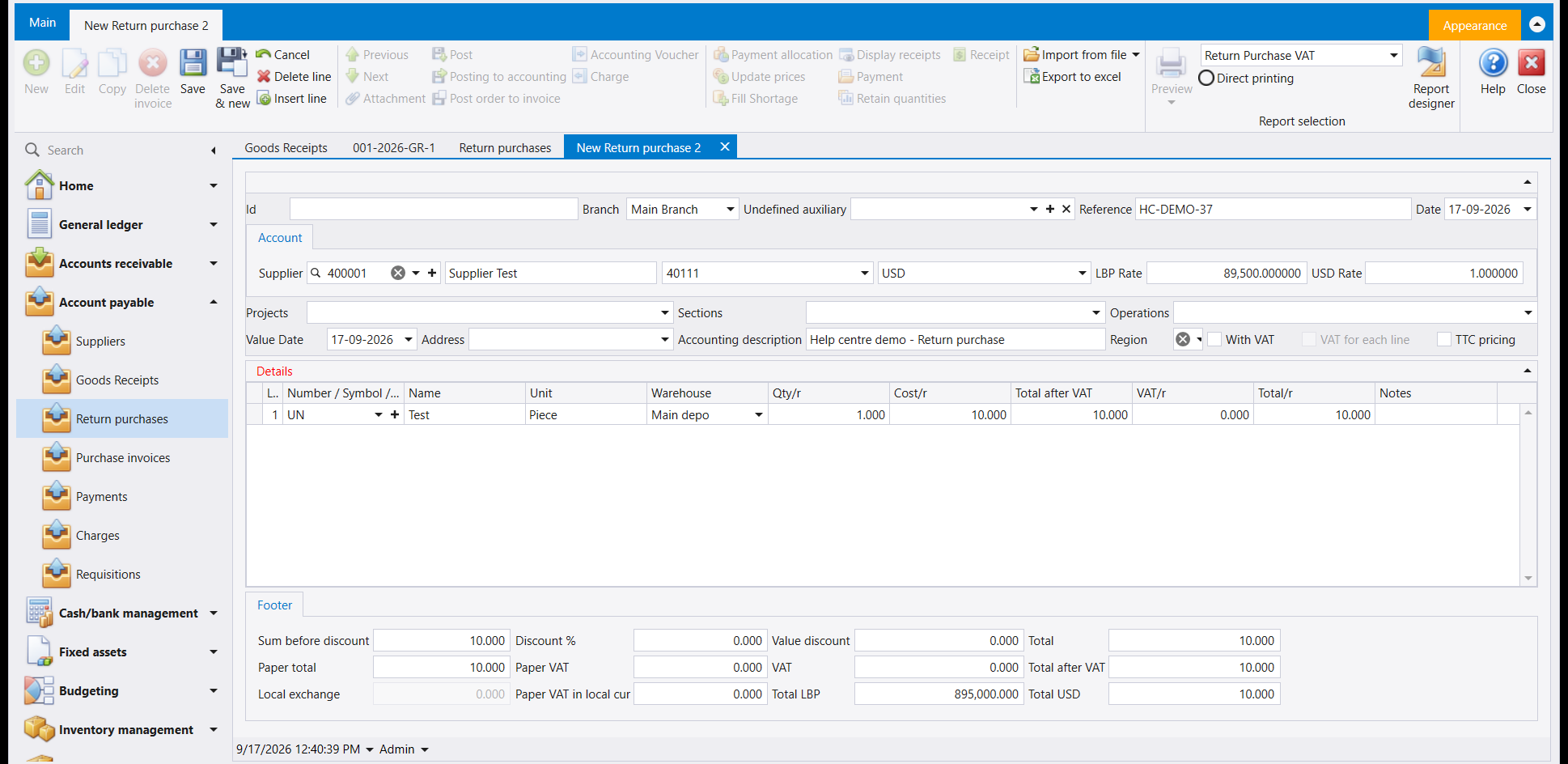Click Insert line in the toolbar
Screen dimensions: 1568x764
(x=292, y=99)
